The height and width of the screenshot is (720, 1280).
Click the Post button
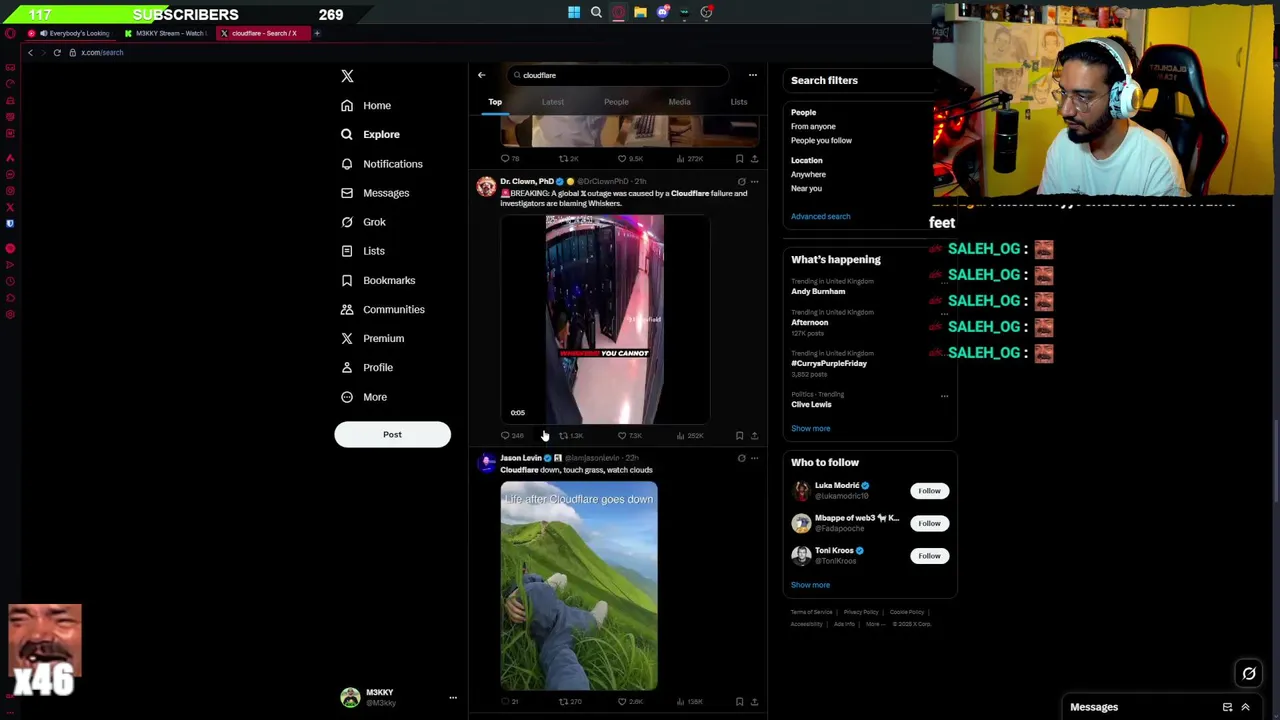coord(392,434)
